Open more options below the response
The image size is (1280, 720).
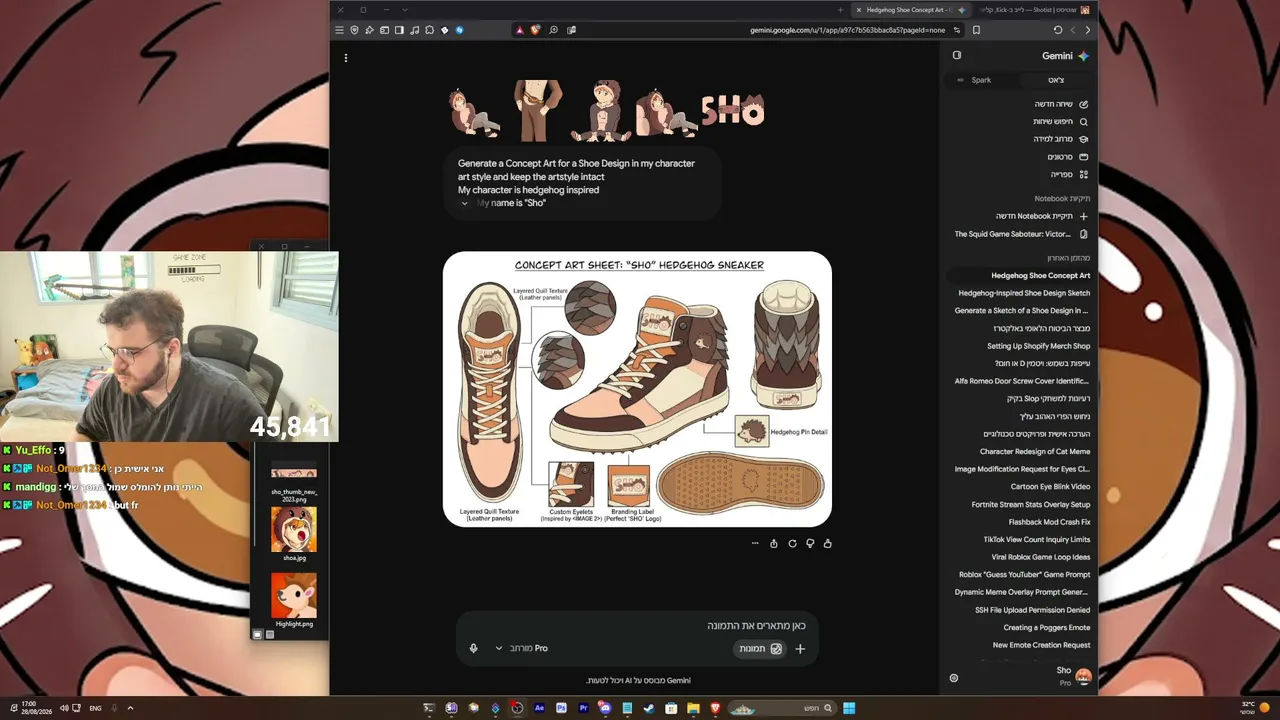coord(755,544)
